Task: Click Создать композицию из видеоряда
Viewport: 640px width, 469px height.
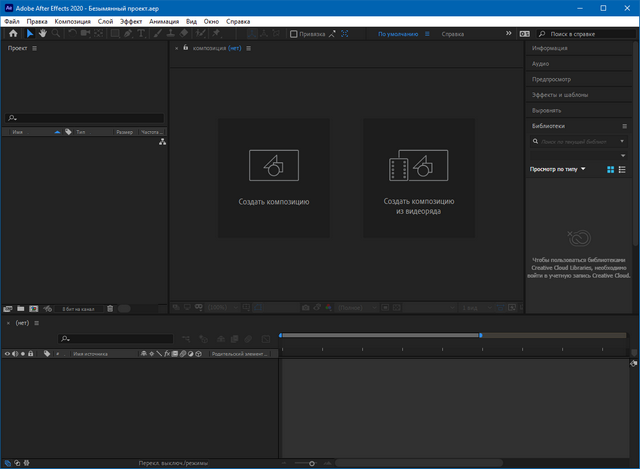Action: point(418,178)
